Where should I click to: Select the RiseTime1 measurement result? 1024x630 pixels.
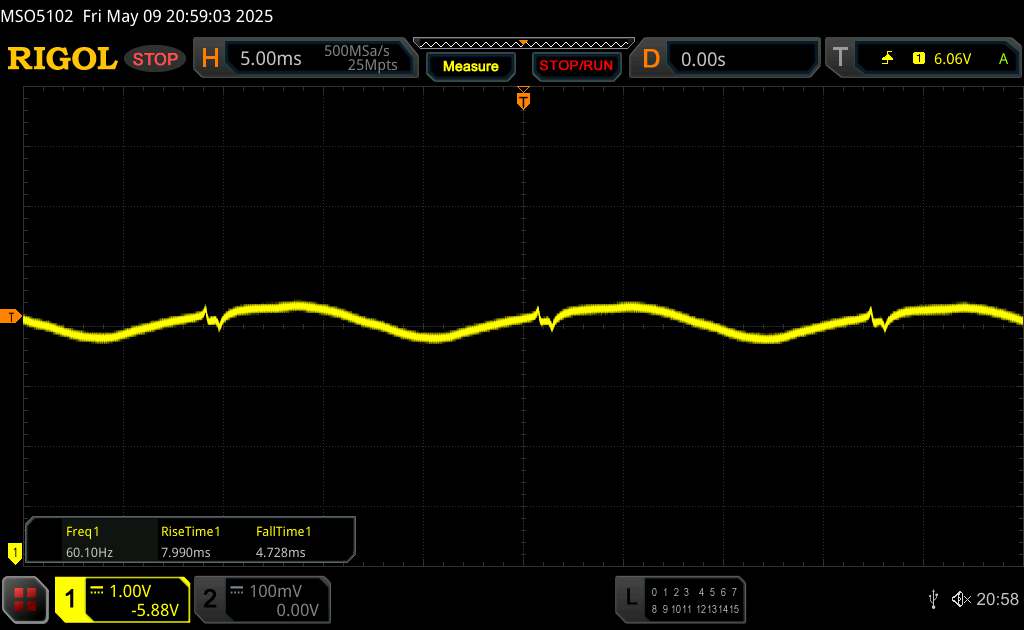click(x=190, y=541)
